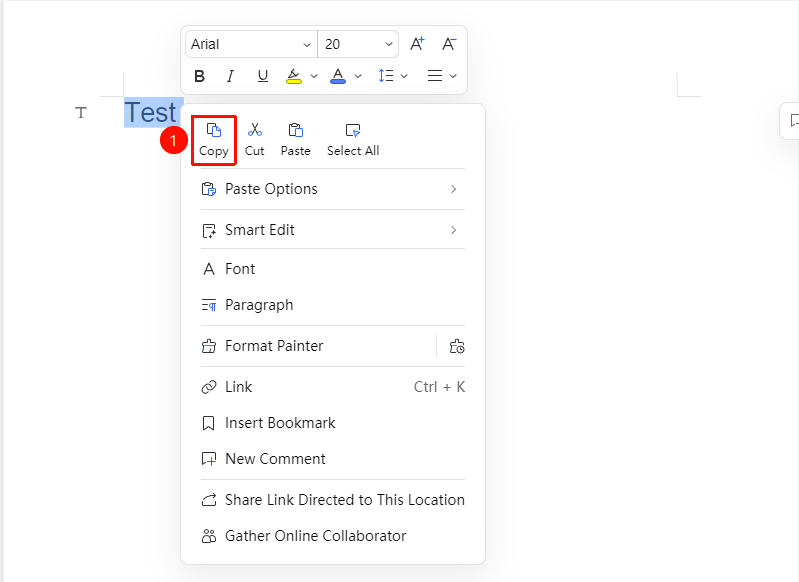Apply the yellow highlight color

[294, 76]
